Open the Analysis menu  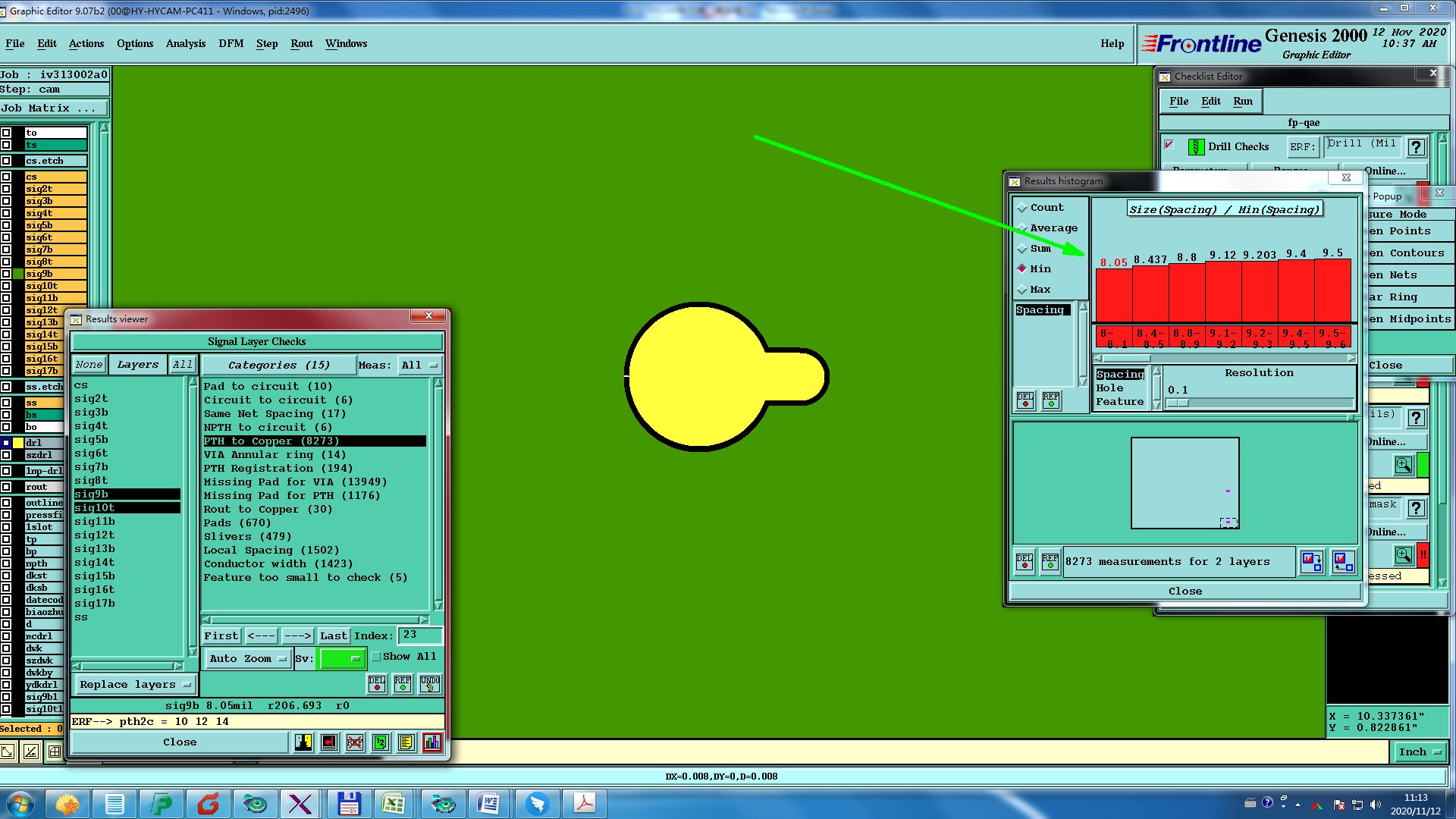pos(186,44)
